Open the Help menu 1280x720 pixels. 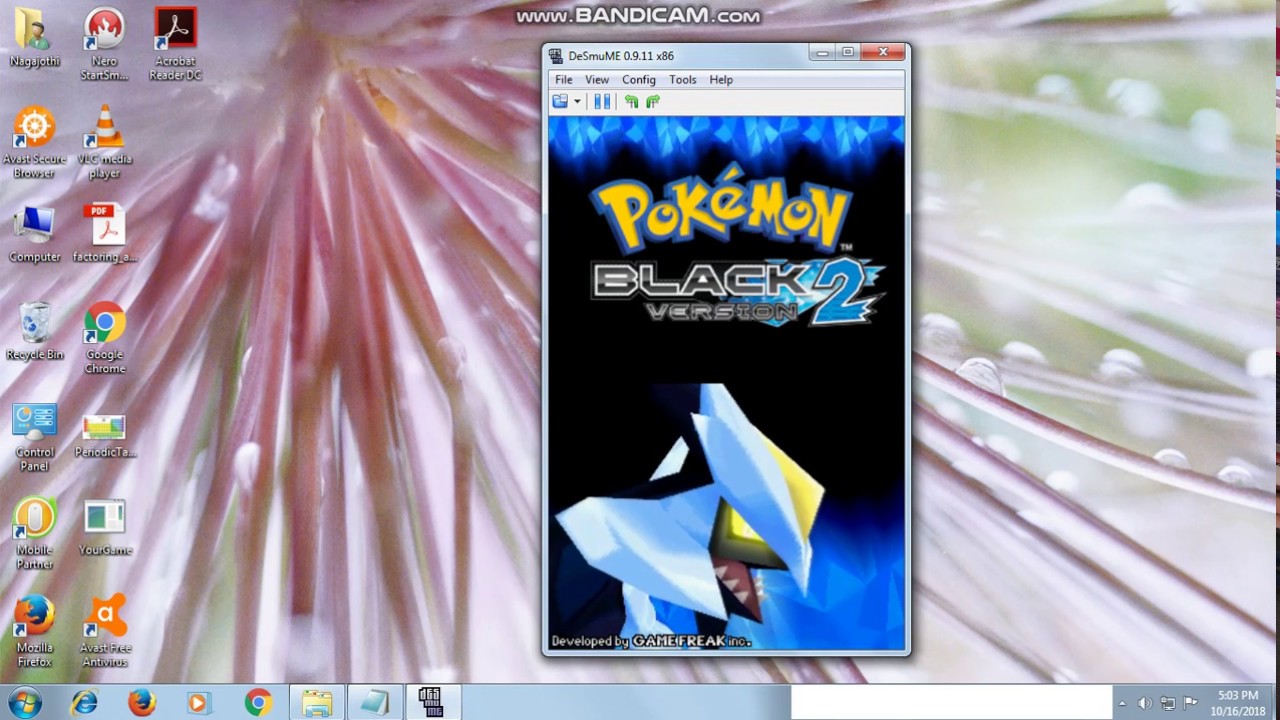[x=721, y=80]
